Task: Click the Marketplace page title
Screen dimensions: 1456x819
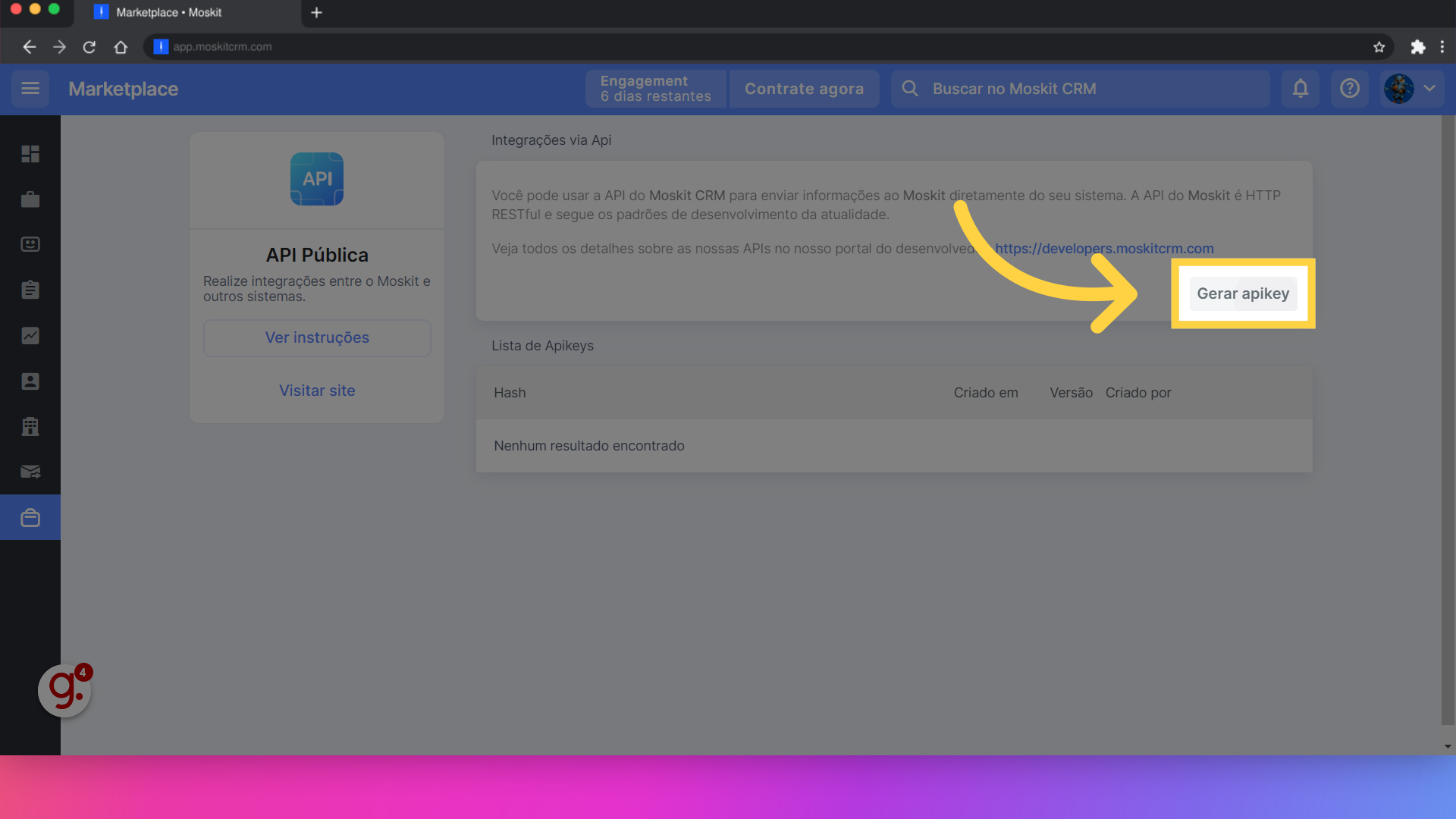Action: (124, 89)
